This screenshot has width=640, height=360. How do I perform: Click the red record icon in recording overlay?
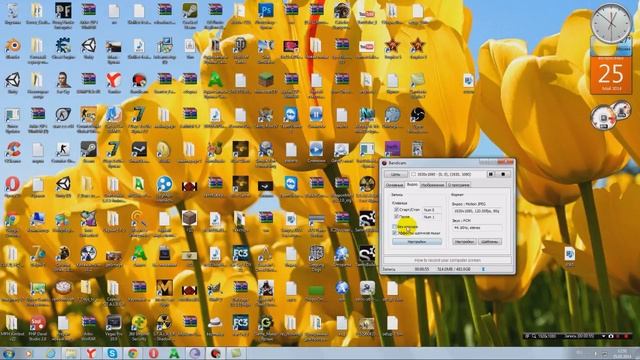[x=627, y=336]
